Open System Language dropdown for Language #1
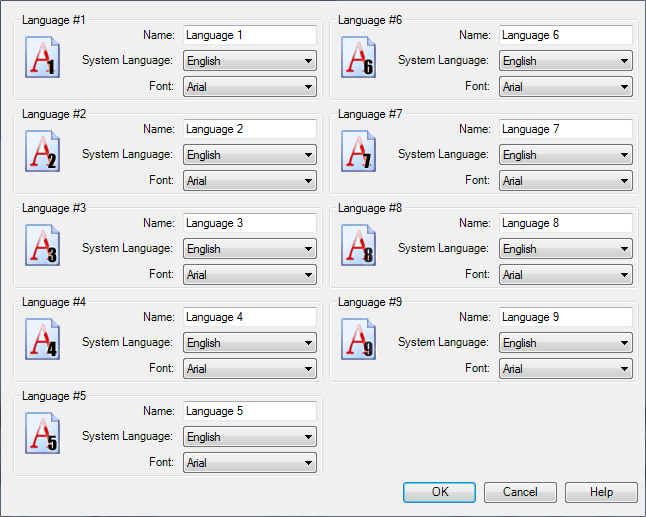This screenshot has height=517, width=646. pos(249,61)
